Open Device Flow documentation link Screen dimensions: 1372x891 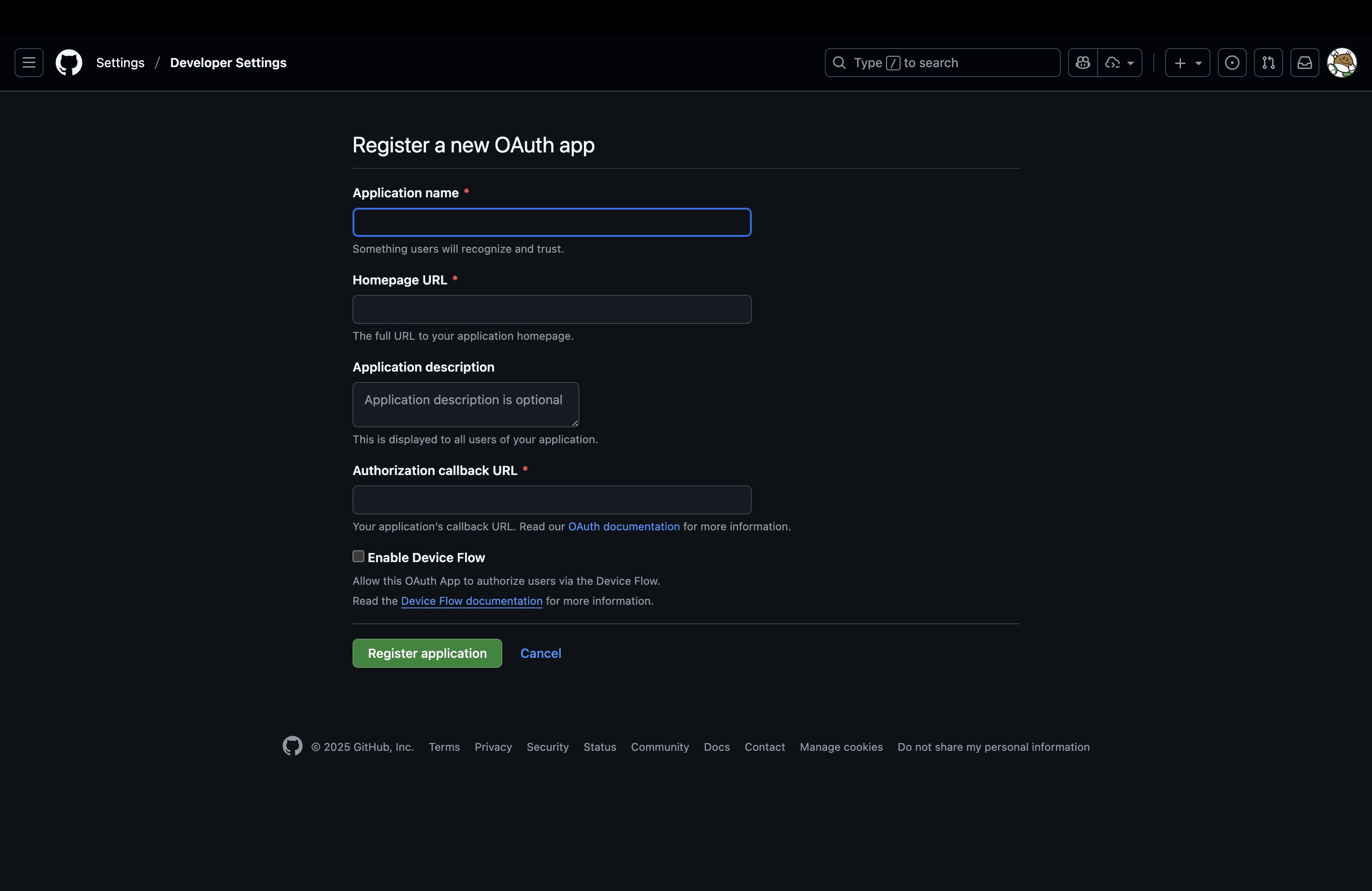point(471,601)
